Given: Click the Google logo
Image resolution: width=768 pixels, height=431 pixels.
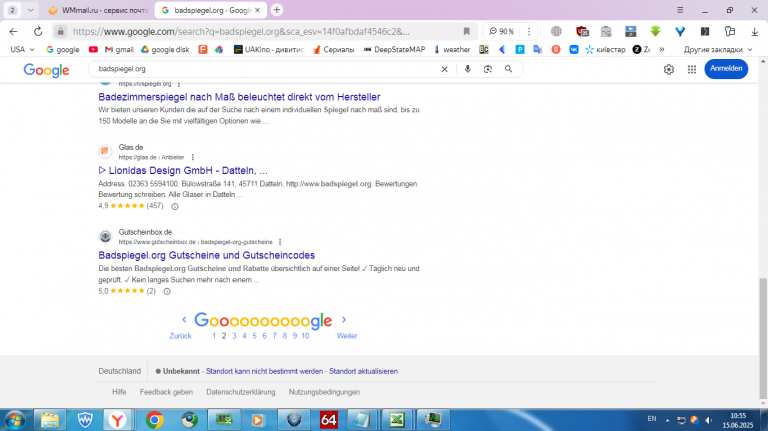Looking at the screenshot, I should coord(47,70).
